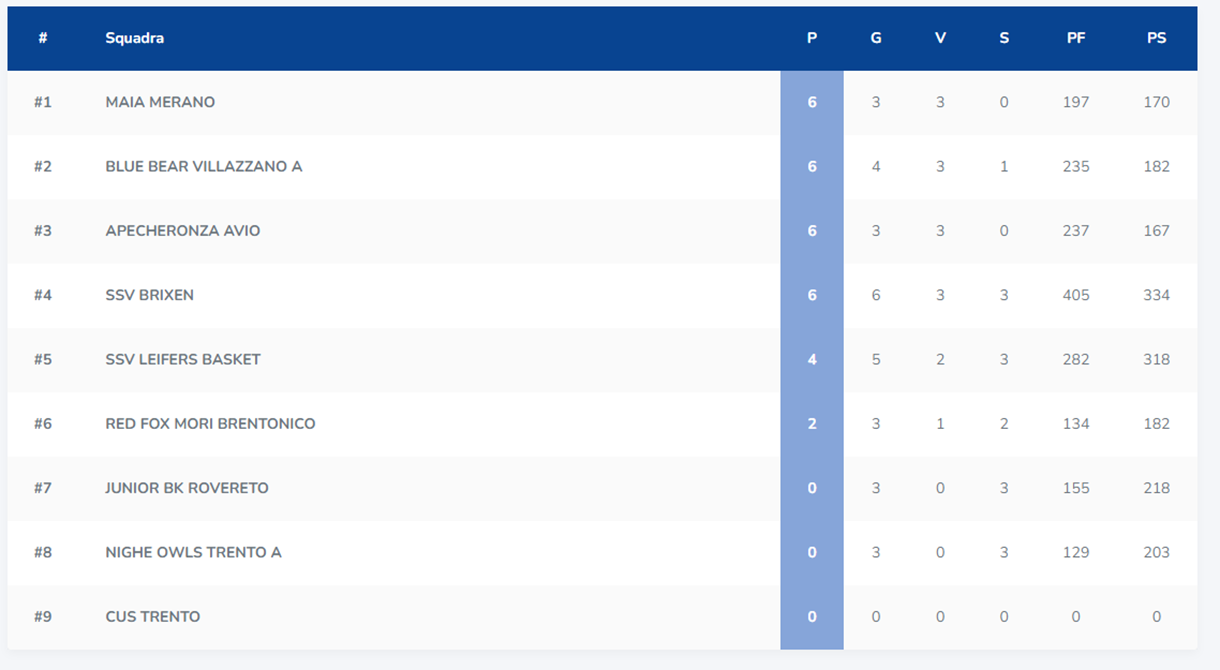Click the SSV BRIXEN team name

150,295
